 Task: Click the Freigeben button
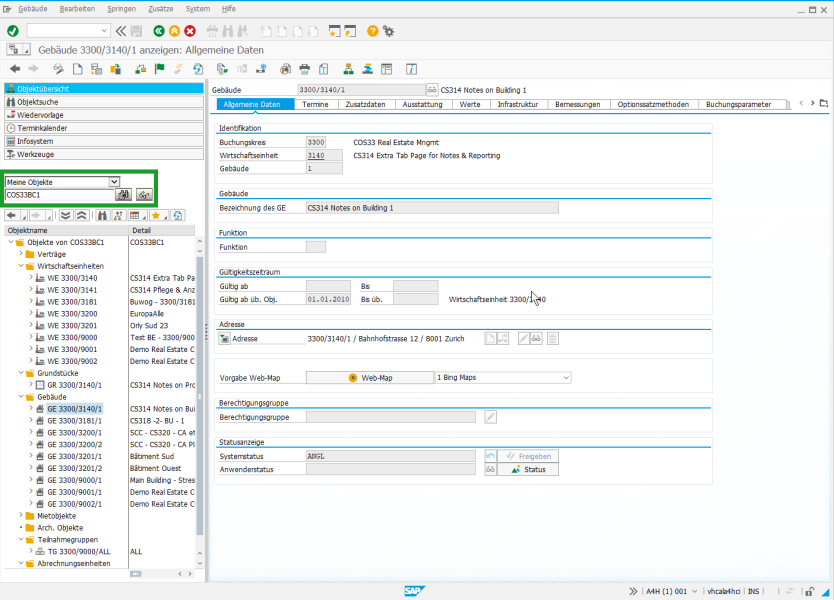tap(528, 456)
